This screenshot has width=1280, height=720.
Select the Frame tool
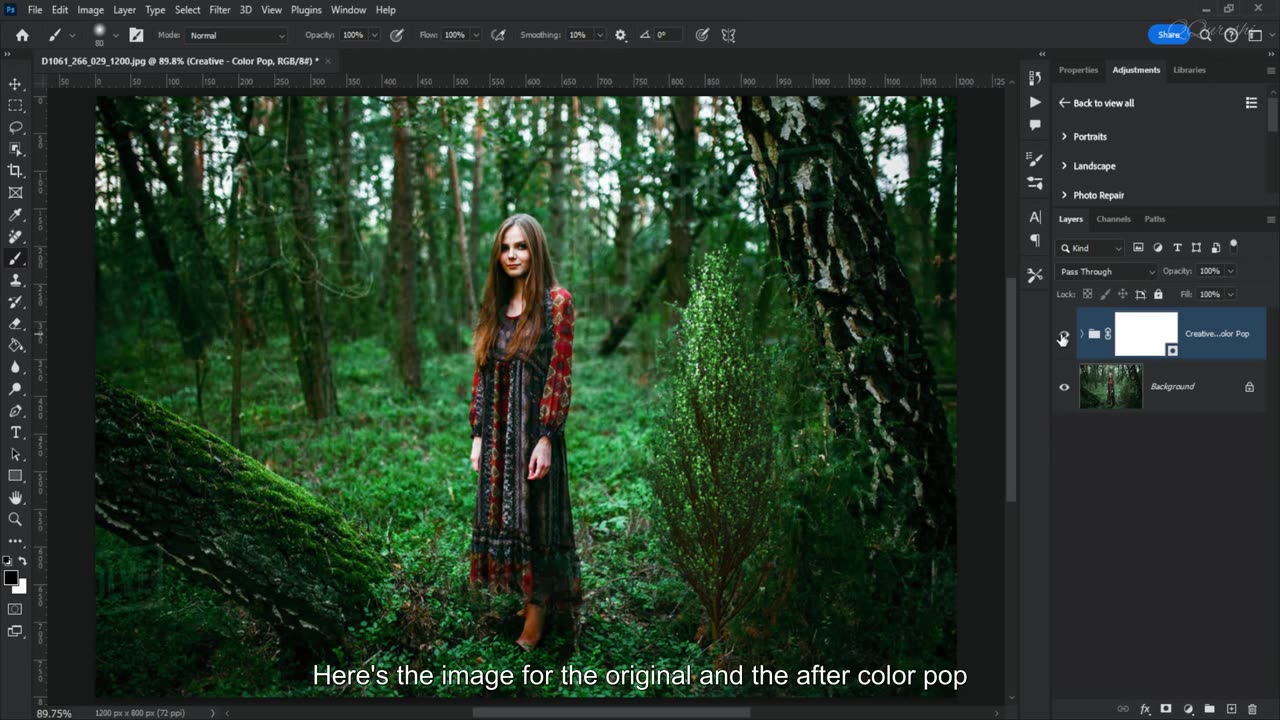pos(15,193)
